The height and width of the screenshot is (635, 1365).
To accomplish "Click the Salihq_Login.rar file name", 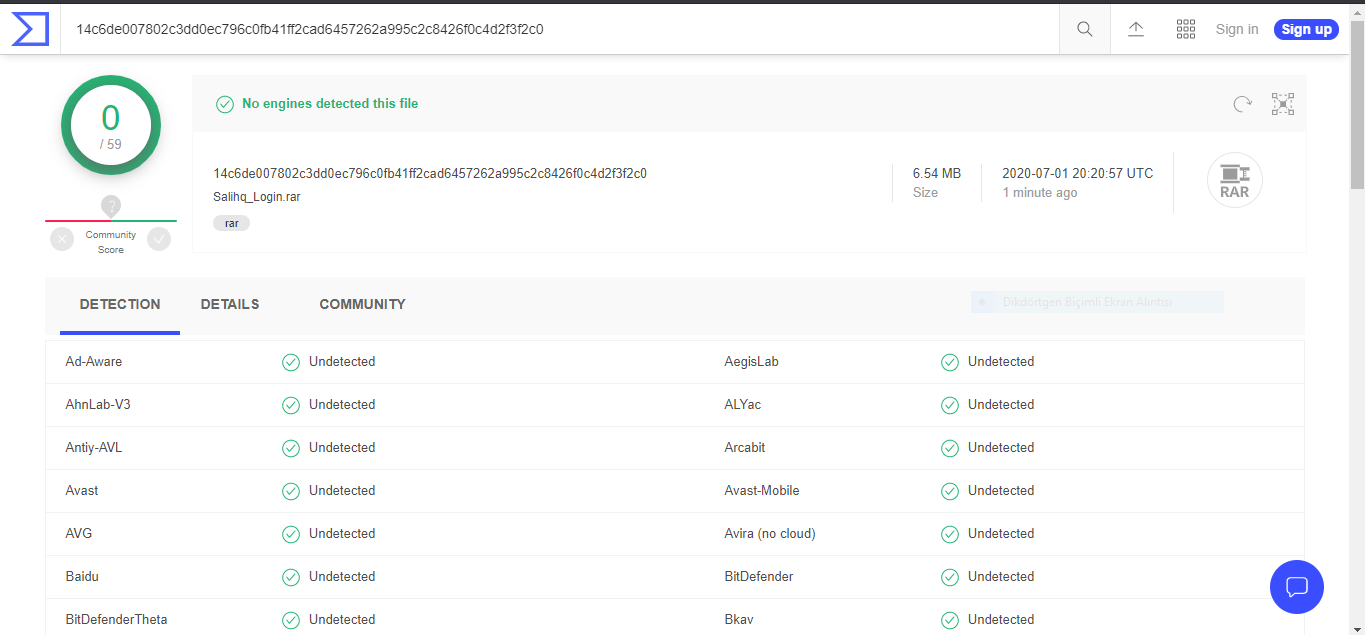I will click(x=257, y=197).
